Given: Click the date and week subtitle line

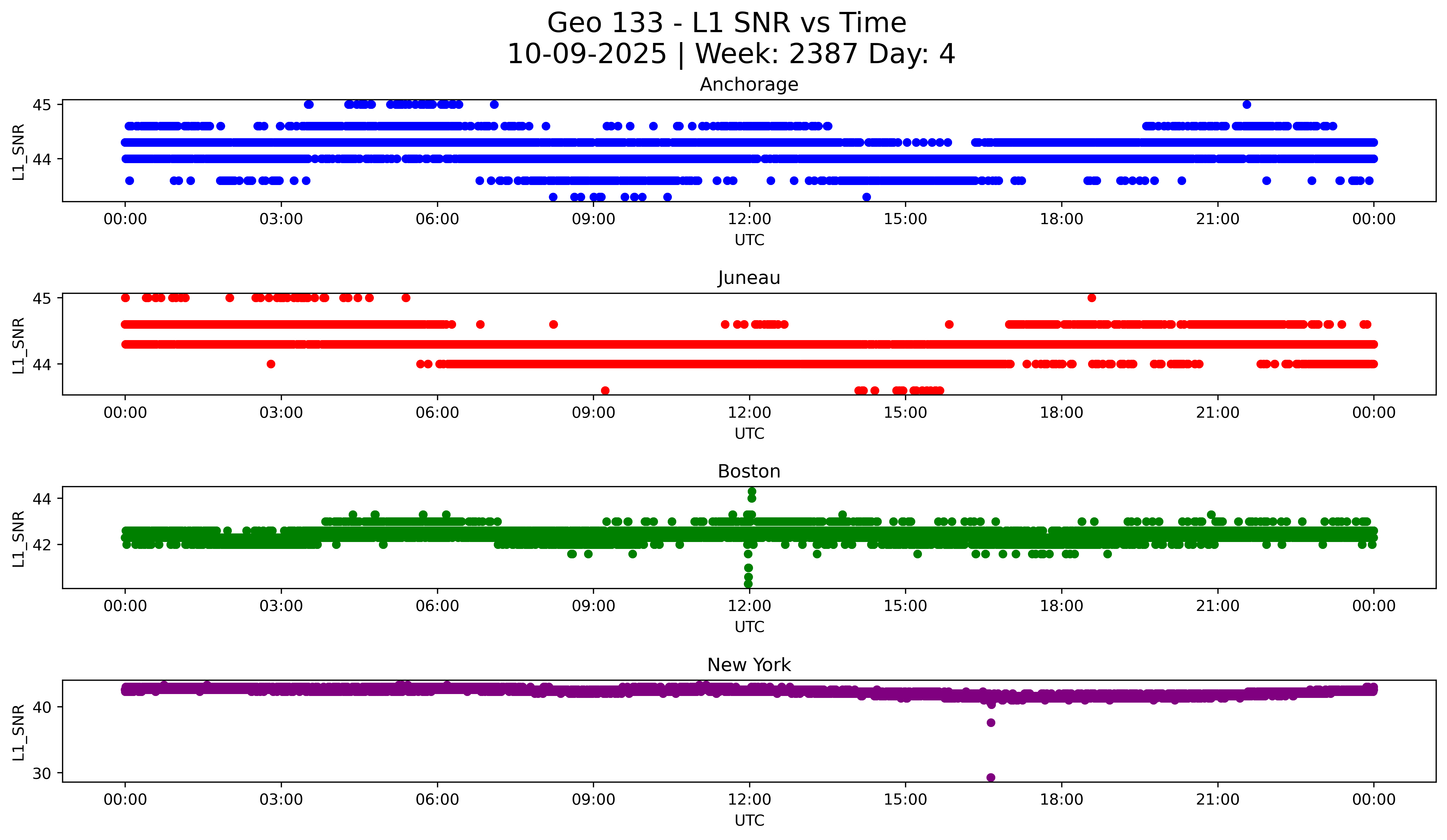Looking at the screenshot, I should pyautogui.click(x=730, y=54).
